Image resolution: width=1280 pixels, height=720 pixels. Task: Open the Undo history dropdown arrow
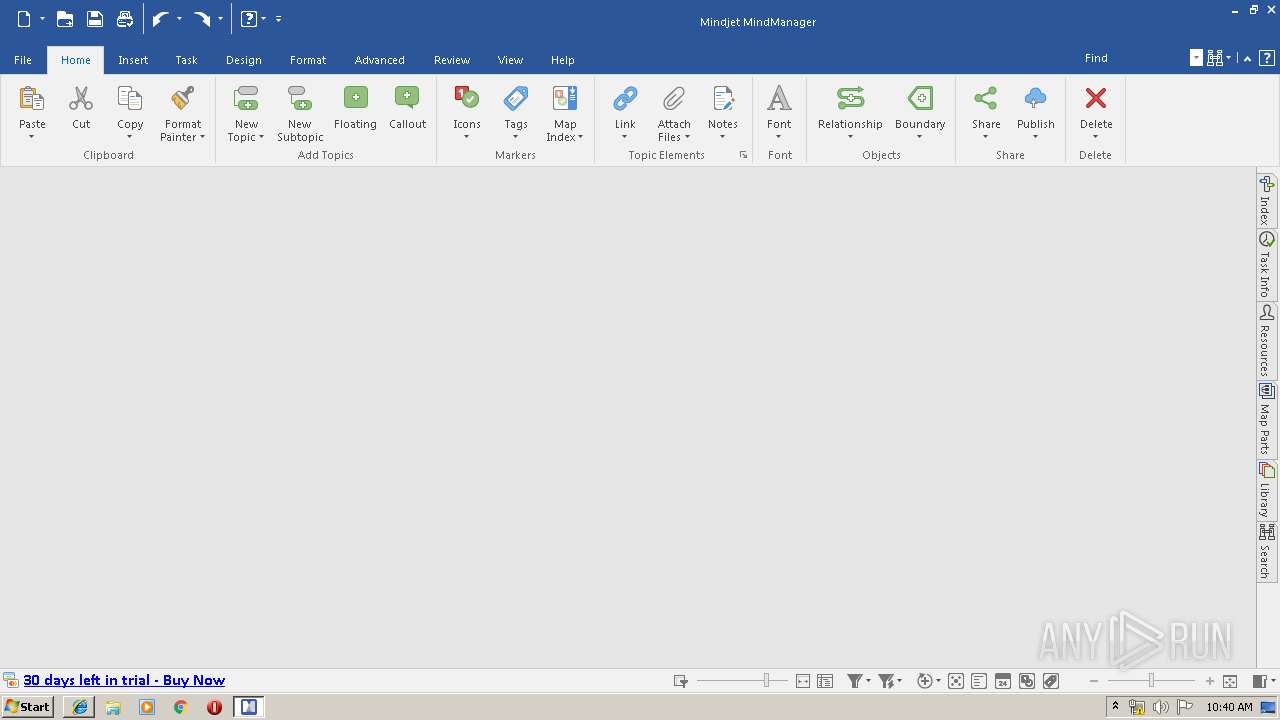pos(179,19)
